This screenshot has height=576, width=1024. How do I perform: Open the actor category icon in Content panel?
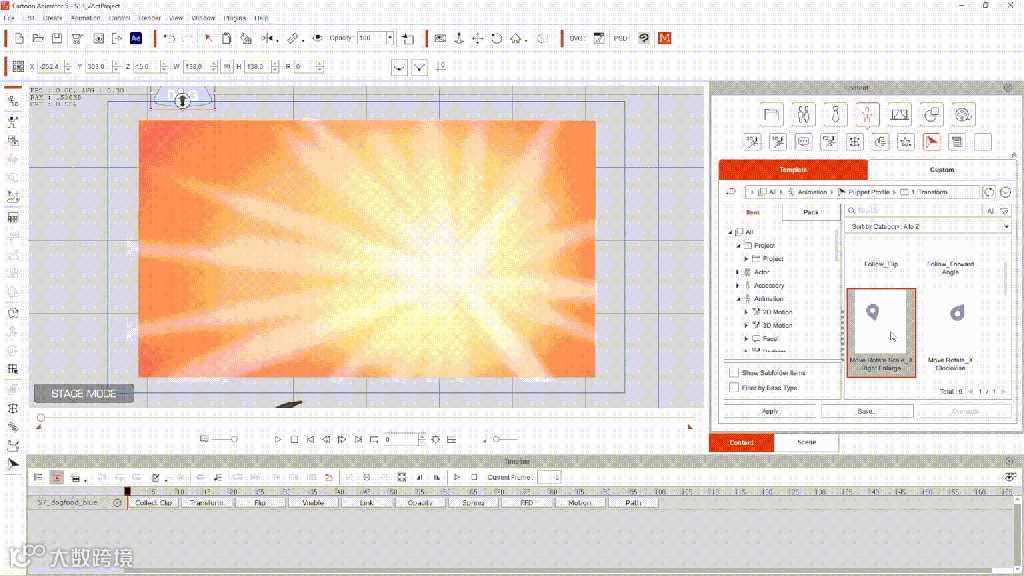pos(803,114)
